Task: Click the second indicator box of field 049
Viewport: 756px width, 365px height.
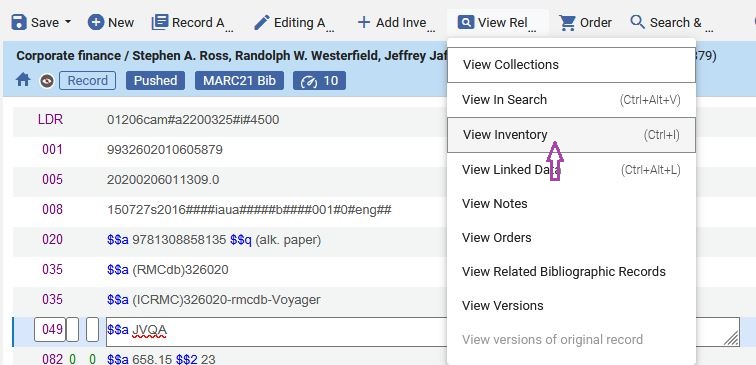Action: (93, 330)
